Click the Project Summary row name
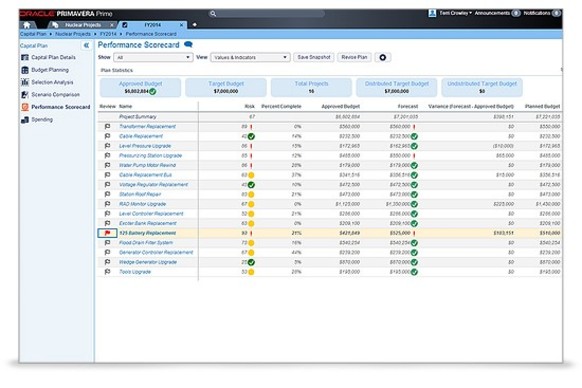Screen dimensions: 582x388 pos(137,117)
